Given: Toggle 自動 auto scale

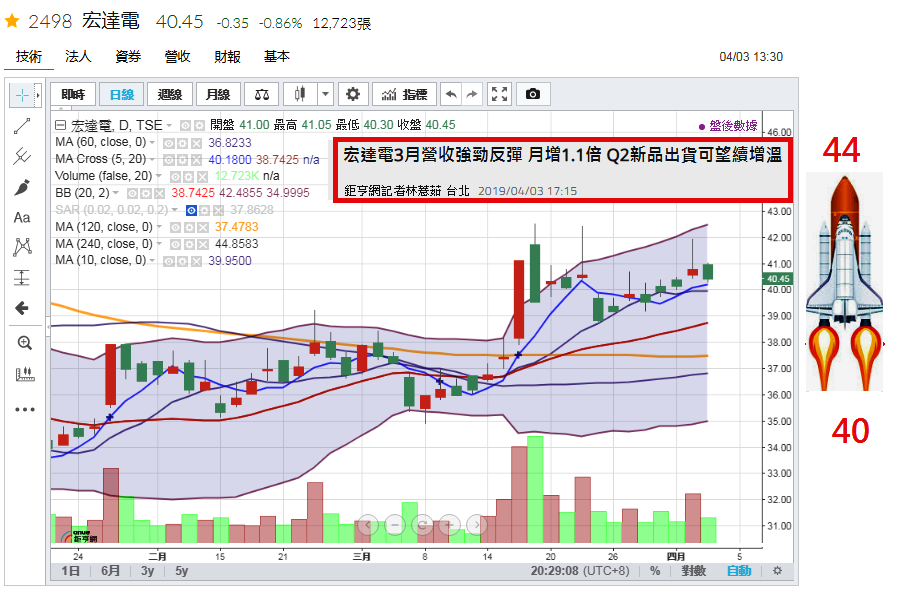Looking at the screenshot, I should [x=739, y=571].
